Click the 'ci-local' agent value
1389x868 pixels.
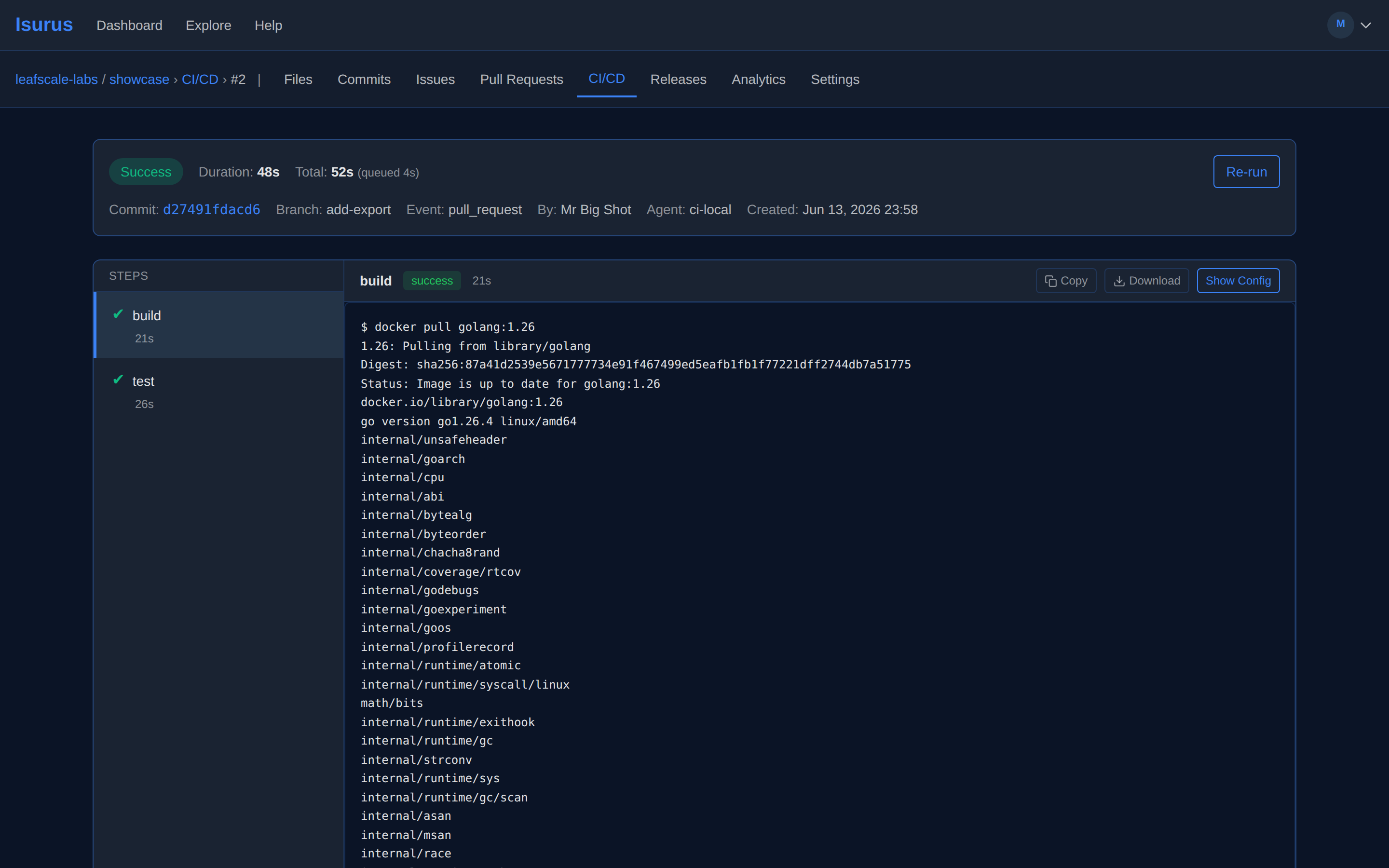pyautogui.click(x=710, y=210)
